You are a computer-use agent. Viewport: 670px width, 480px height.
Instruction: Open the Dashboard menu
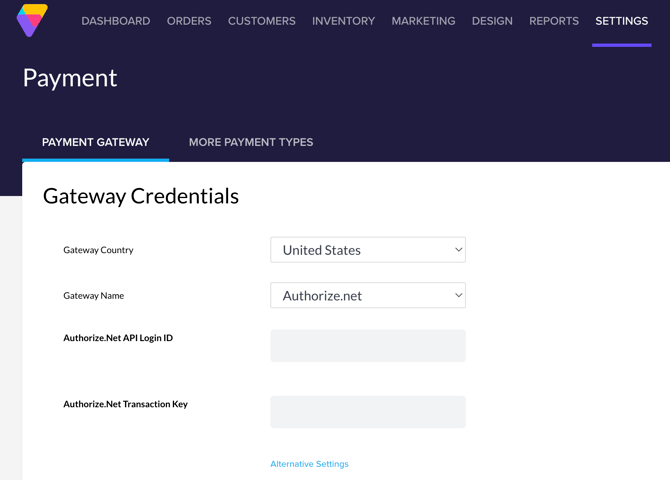(116, 21)
